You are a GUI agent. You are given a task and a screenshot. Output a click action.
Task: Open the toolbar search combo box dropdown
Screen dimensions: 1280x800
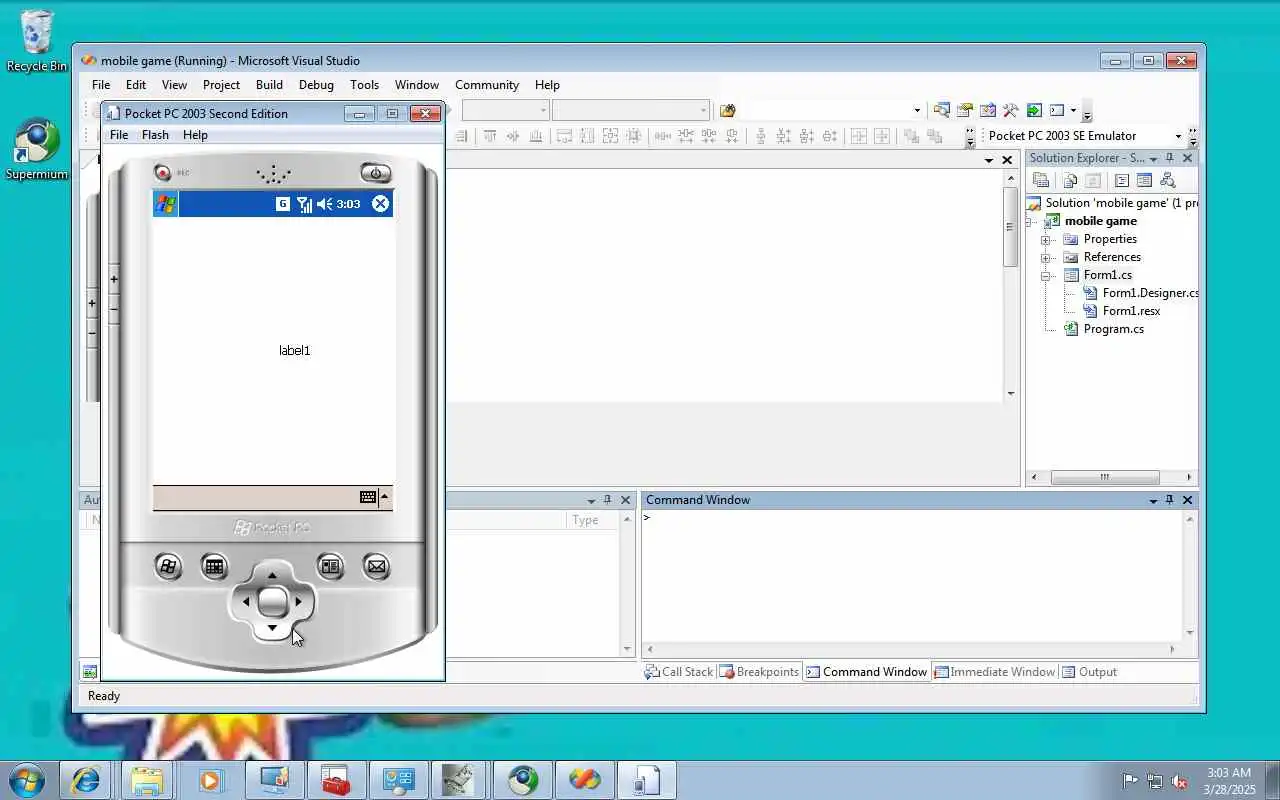(916, 110)
